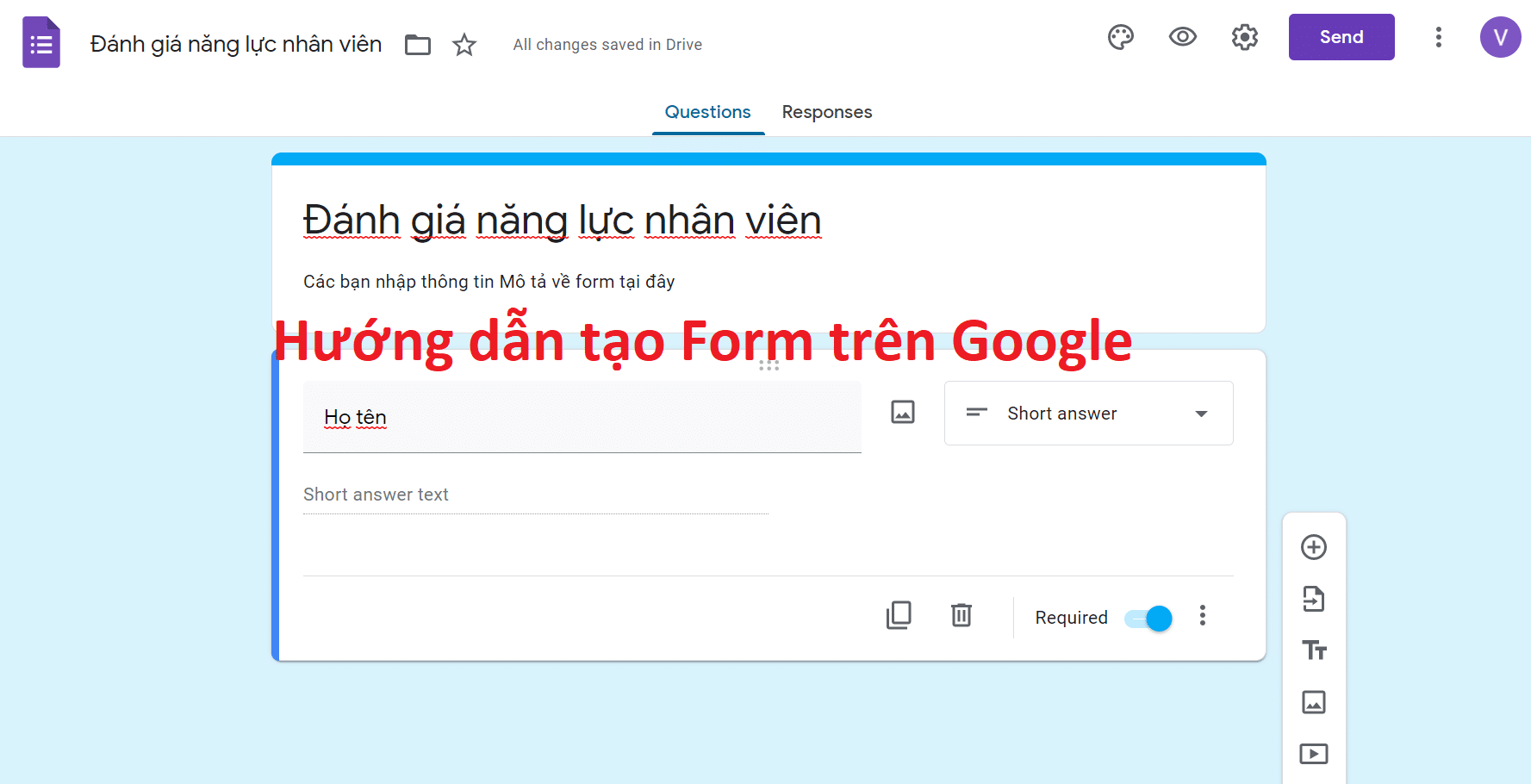Grab the question drag handle dots
Image resolution: width=1531 pixels, height=784 pixels.
coord(769,365)
